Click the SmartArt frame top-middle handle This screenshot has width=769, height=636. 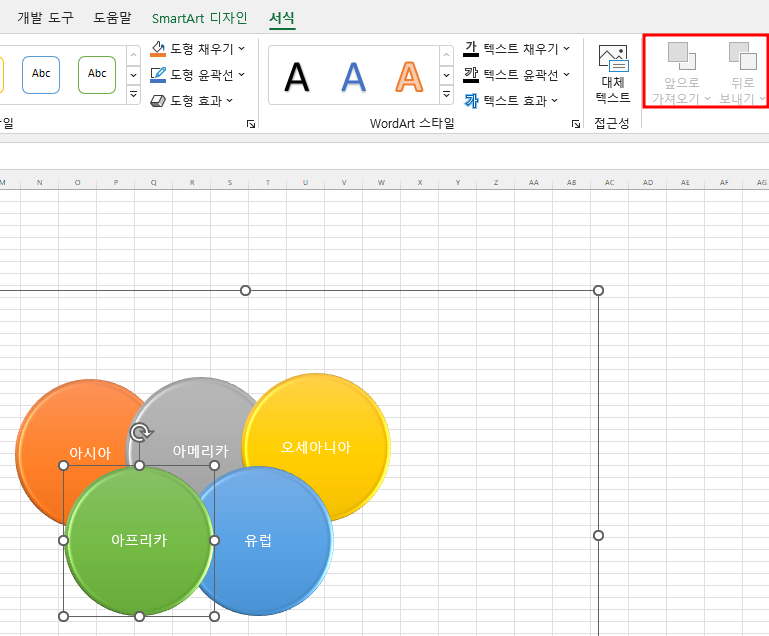click(245, 290)
